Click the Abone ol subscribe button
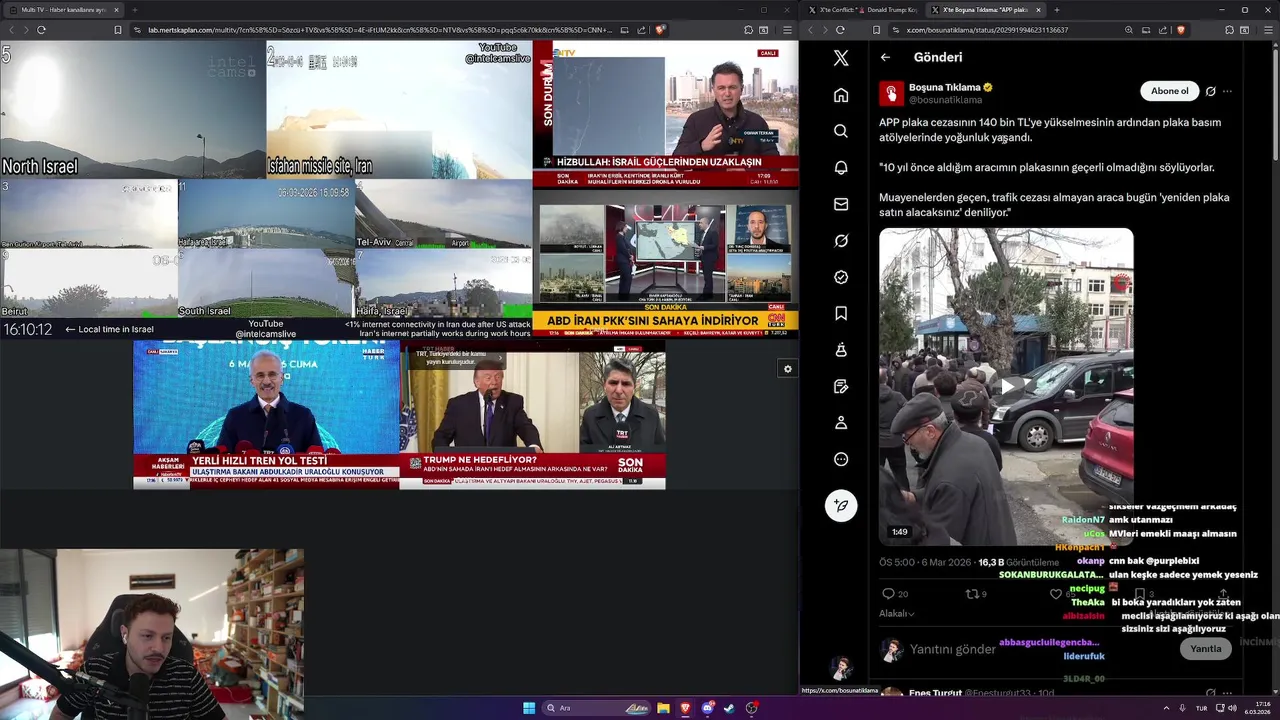The width and height of the screenshot is (1280, 720). [x=1169, y=91]
